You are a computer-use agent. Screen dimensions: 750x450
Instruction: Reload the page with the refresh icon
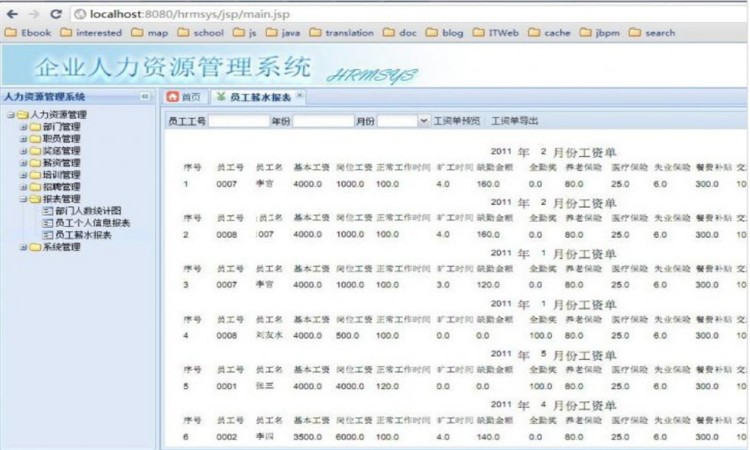[56, 14]
